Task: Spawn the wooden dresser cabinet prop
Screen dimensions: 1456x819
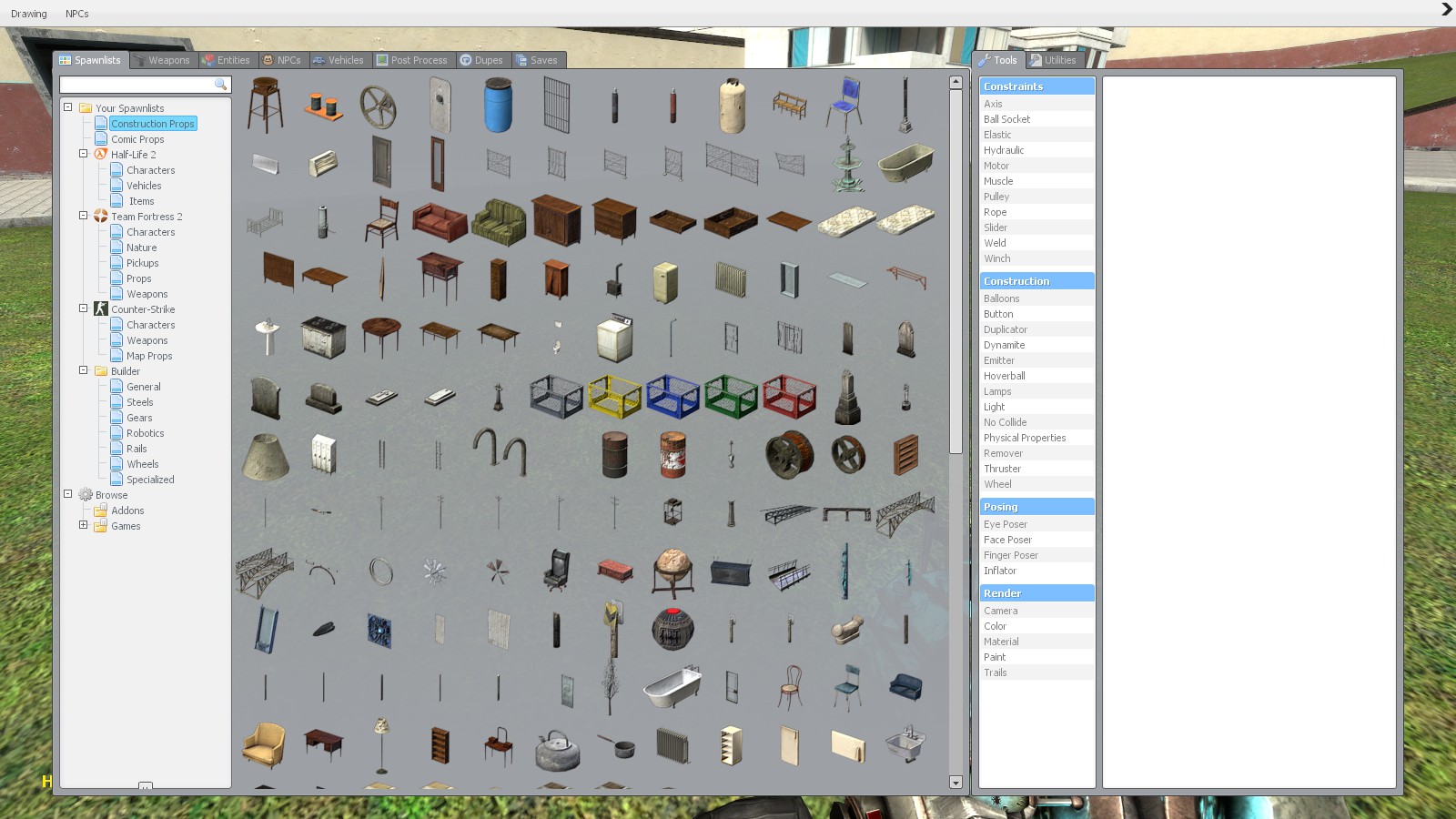Action: pos(556,220)
